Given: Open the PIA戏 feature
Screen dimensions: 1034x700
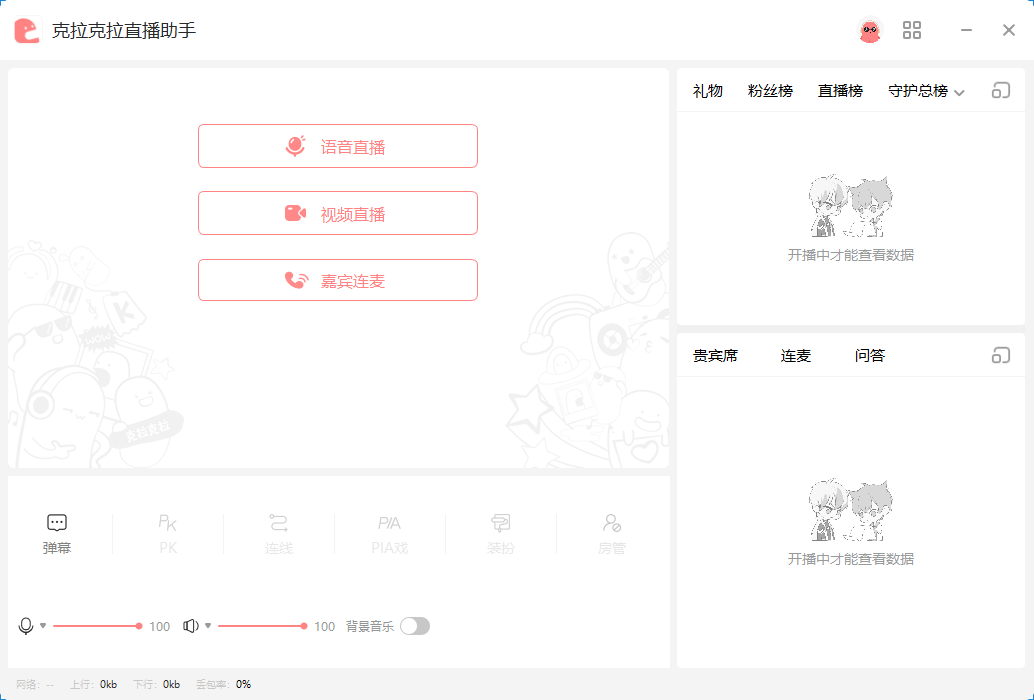Looking at the screenshot, I should [390, 530].
